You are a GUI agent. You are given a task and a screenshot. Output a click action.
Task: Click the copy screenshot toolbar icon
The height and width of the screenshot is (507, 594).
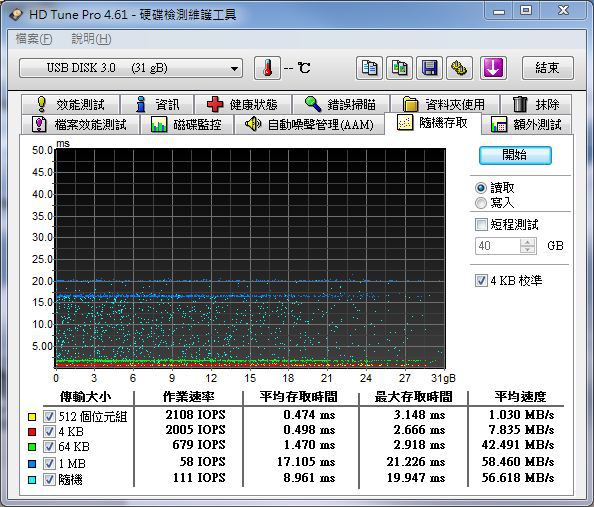[x=399, y=68]
